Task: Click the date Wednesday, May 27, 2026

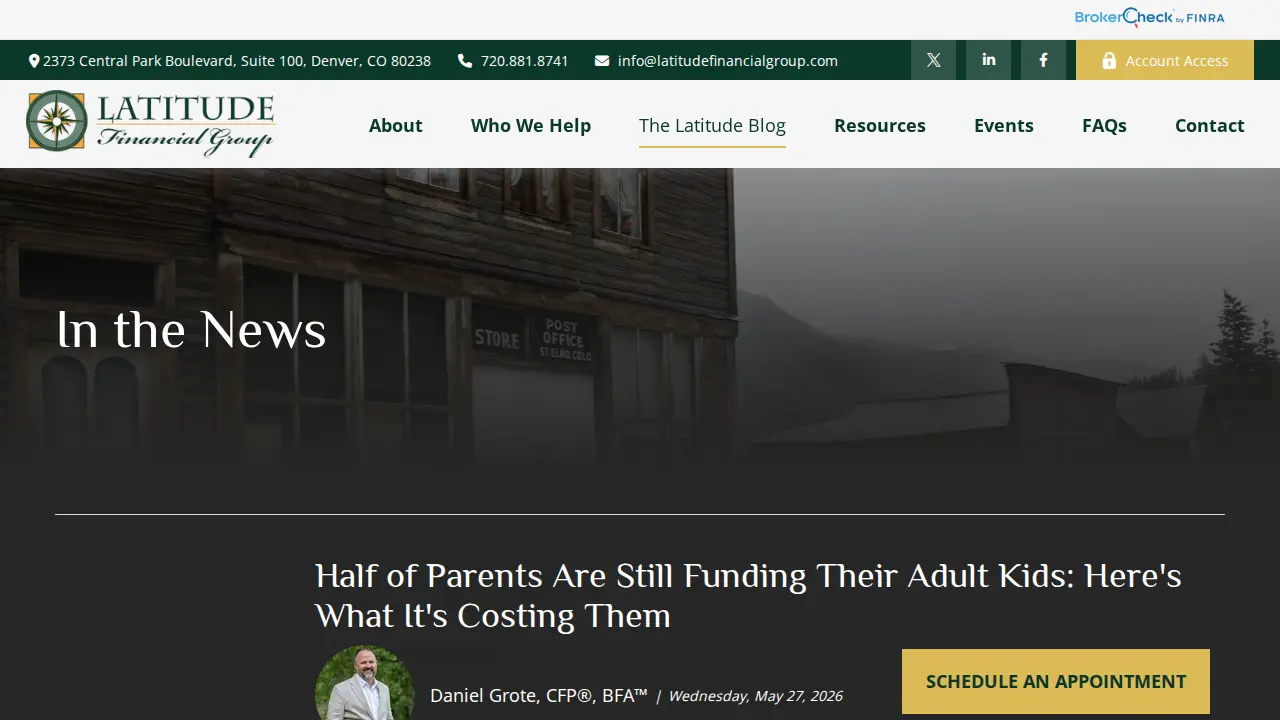Action: click(x=755, y=696)
